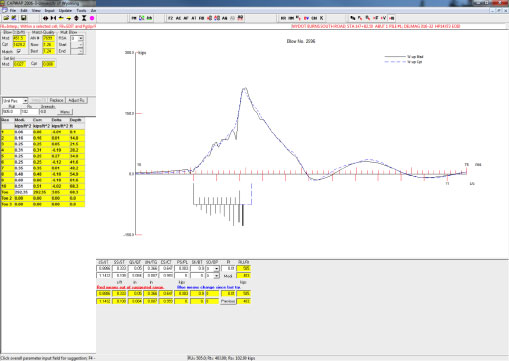Click the Replace button
The image size is (509, 361).
point(56,100)
